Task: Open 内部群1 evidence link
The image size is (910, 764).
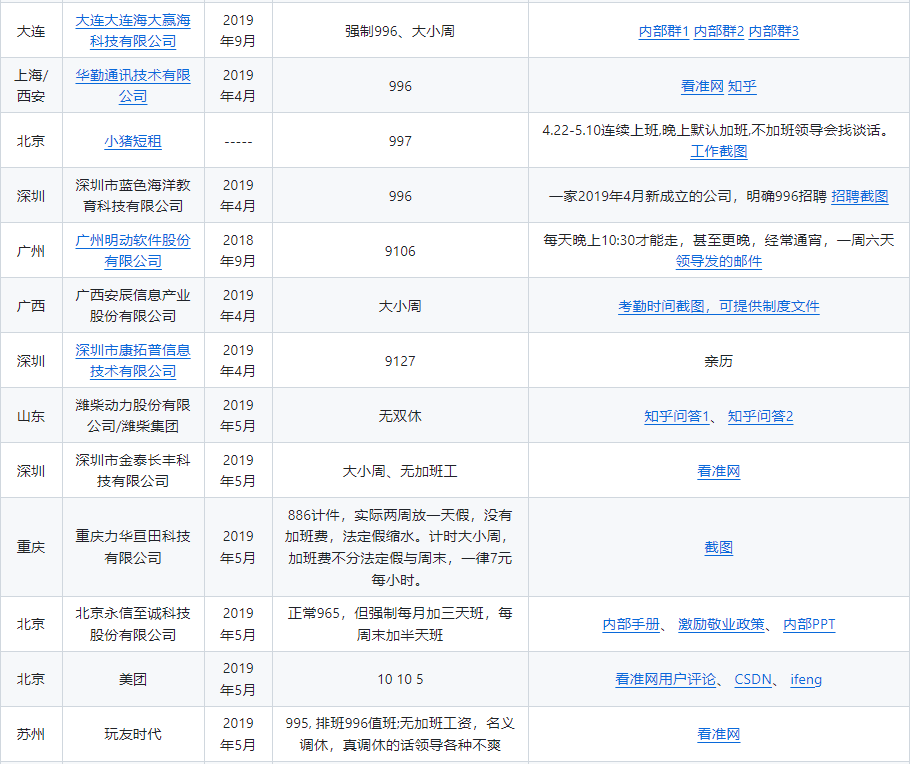Action: [x=663, y=31]
